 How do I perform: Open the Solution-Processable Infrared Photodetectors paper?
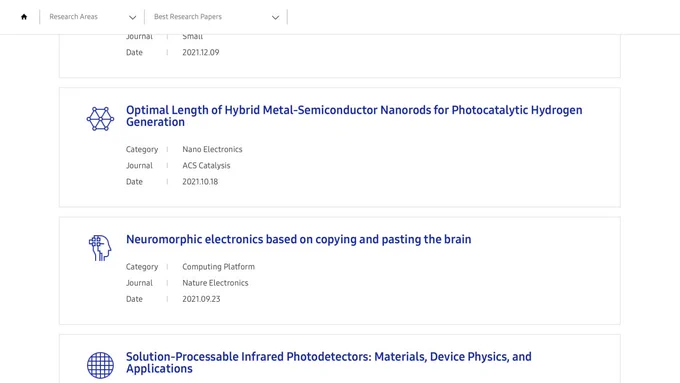[328, 363]
